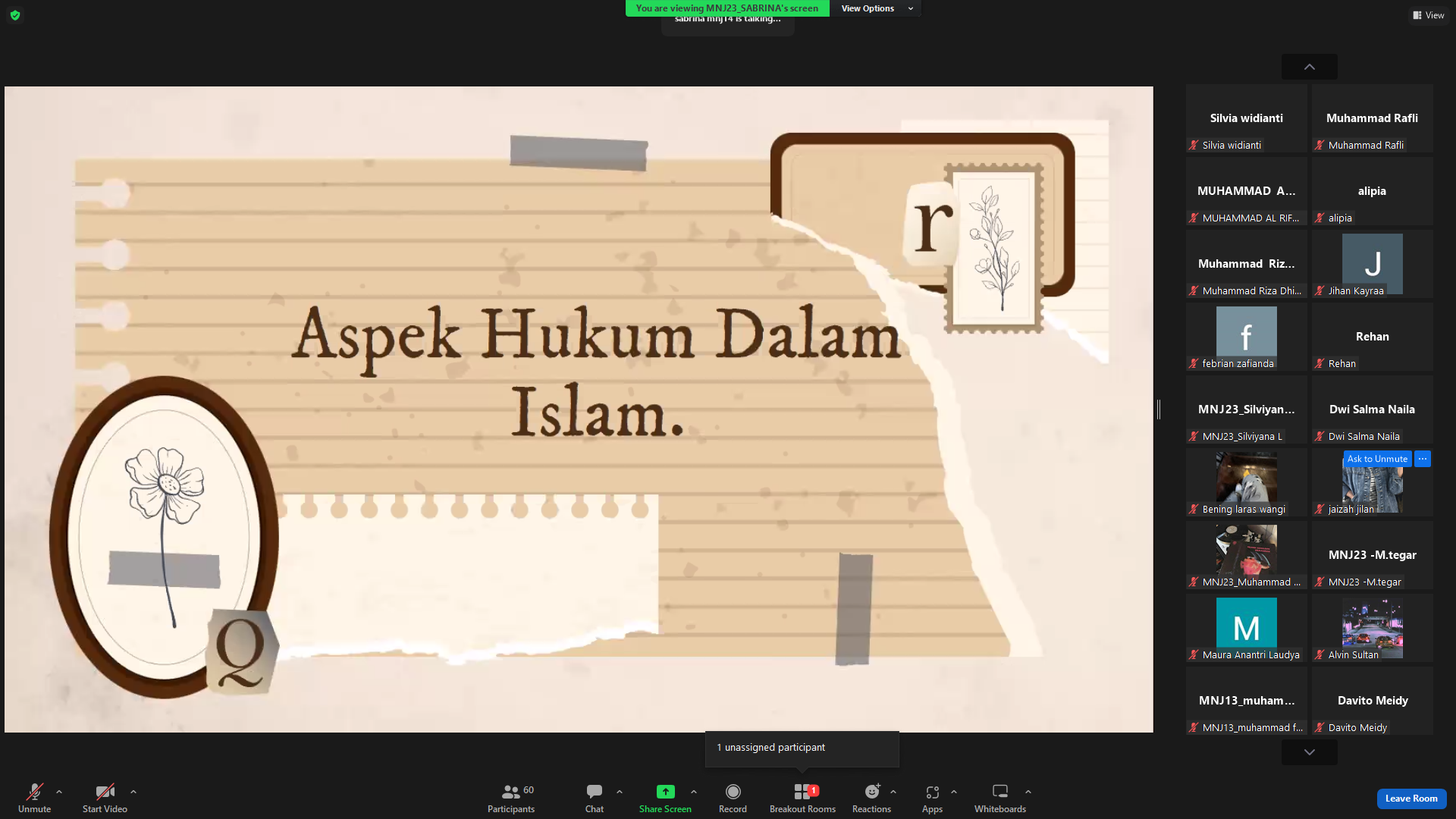Open the View Options dropdown
This screenshot has width=1456, height=819.
[x=876, y=8]
